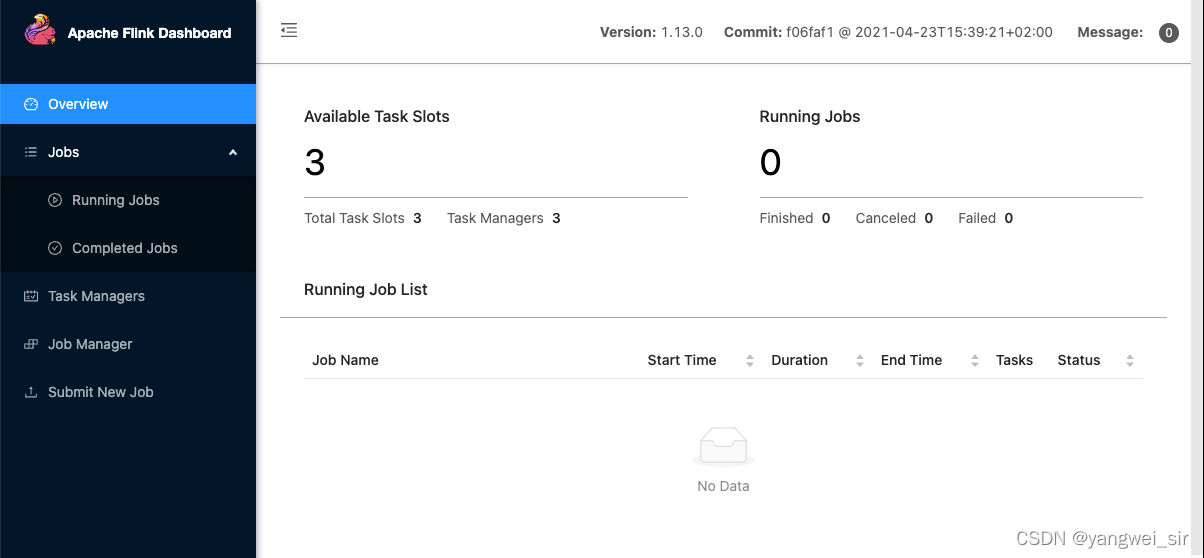Sort job list by Status

[1130, 361]
